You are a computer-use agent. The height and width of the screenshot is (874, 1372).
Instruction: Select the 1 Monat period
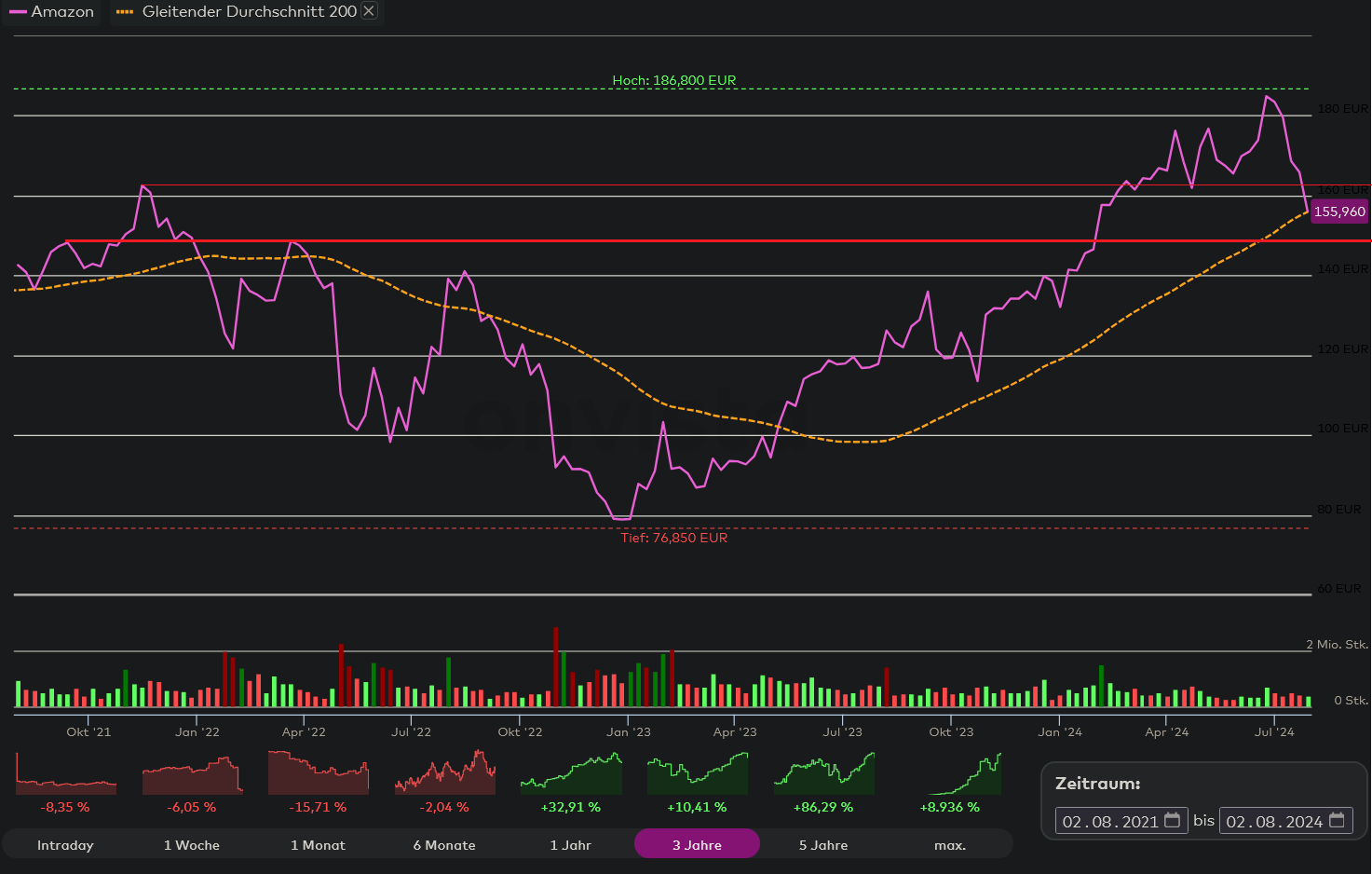click(318, 845)
